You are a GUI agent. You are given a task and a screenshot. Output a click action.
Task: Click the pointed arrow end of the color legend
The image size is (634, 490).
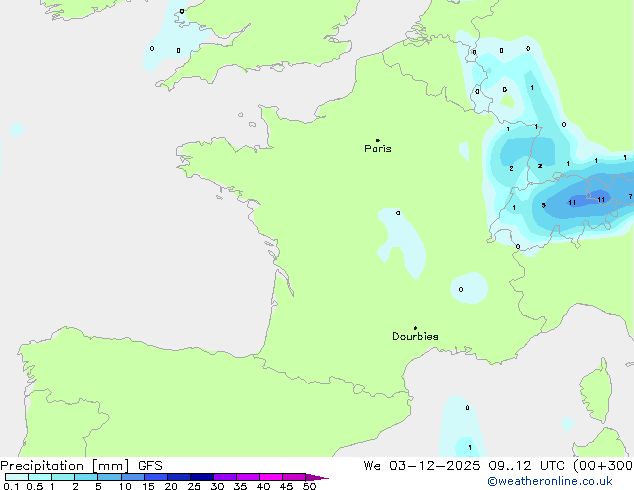317,477
